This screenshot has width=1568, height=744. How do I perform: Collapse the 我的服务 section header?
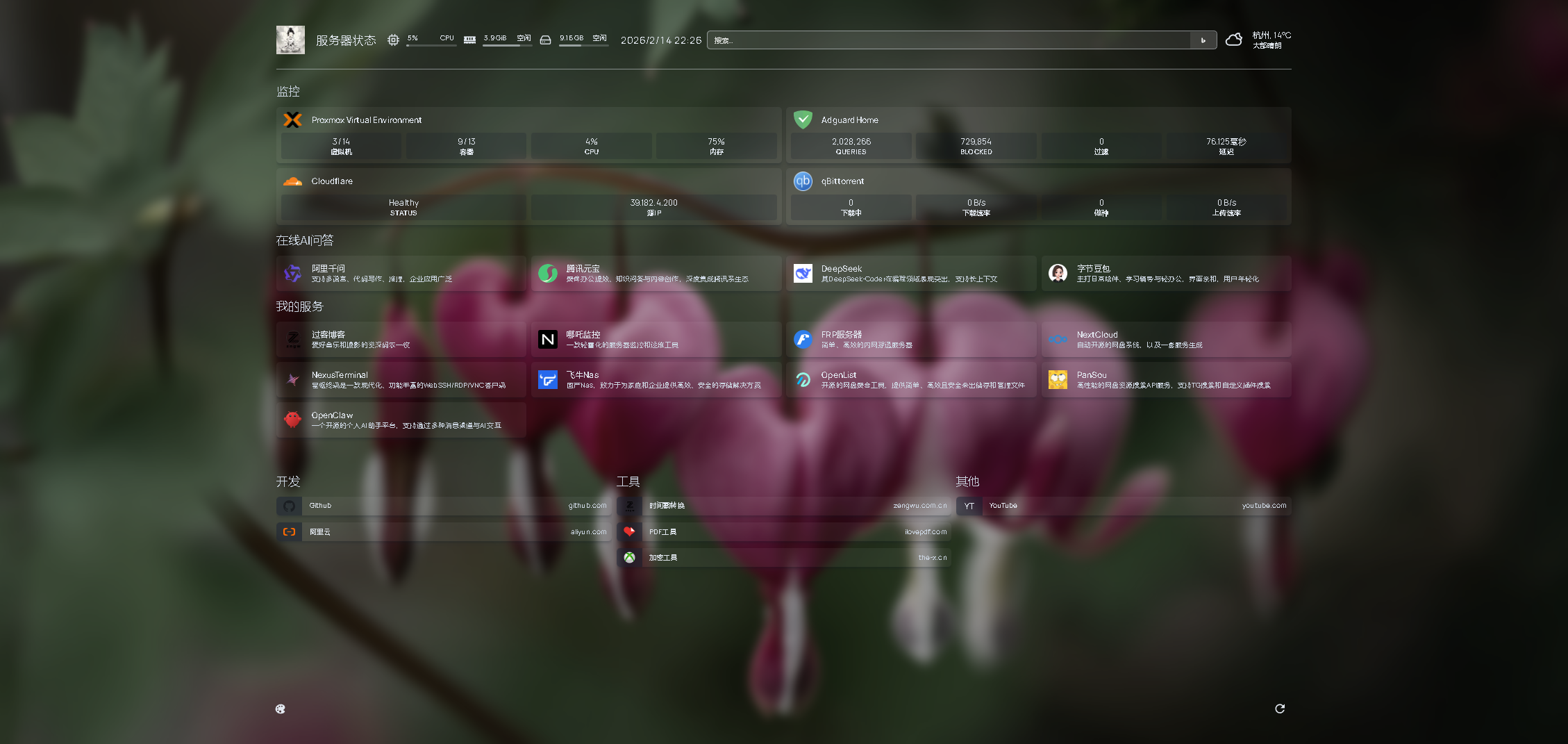coord(300,306)
